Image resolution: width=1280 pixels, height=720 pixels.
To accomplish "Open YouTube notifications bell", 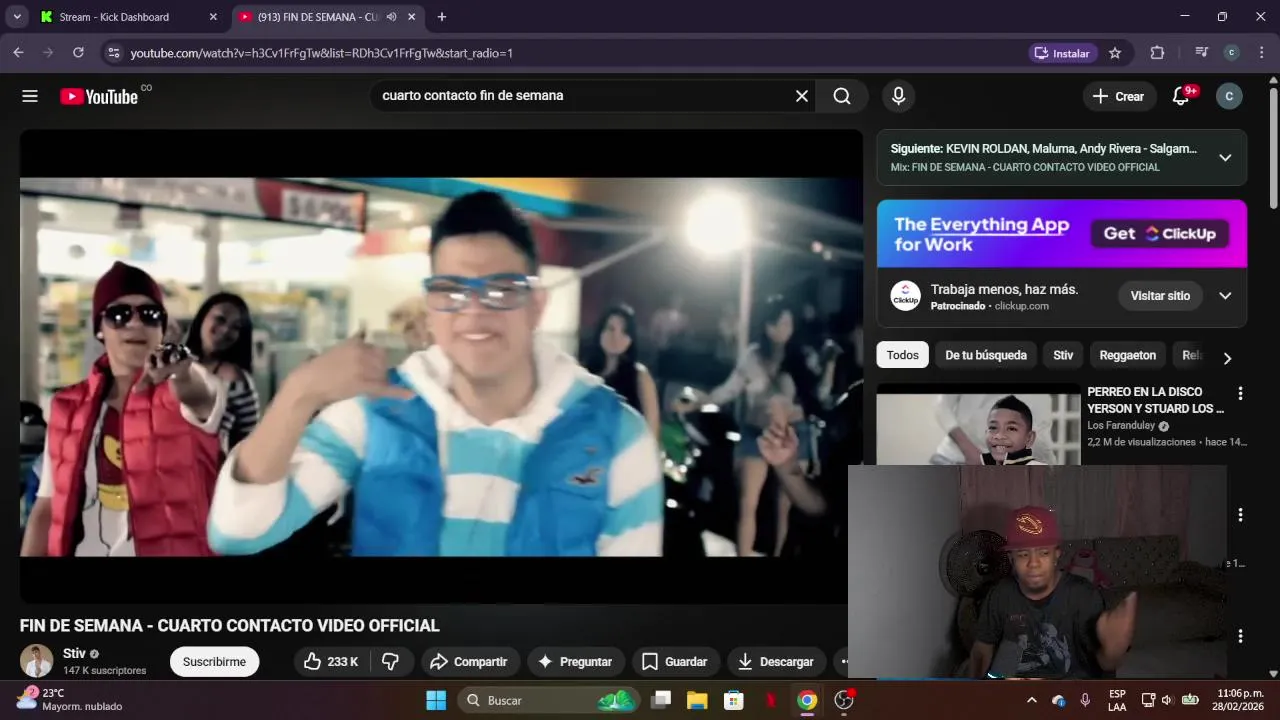I will pyautogui.click(x=1181, y=96).
